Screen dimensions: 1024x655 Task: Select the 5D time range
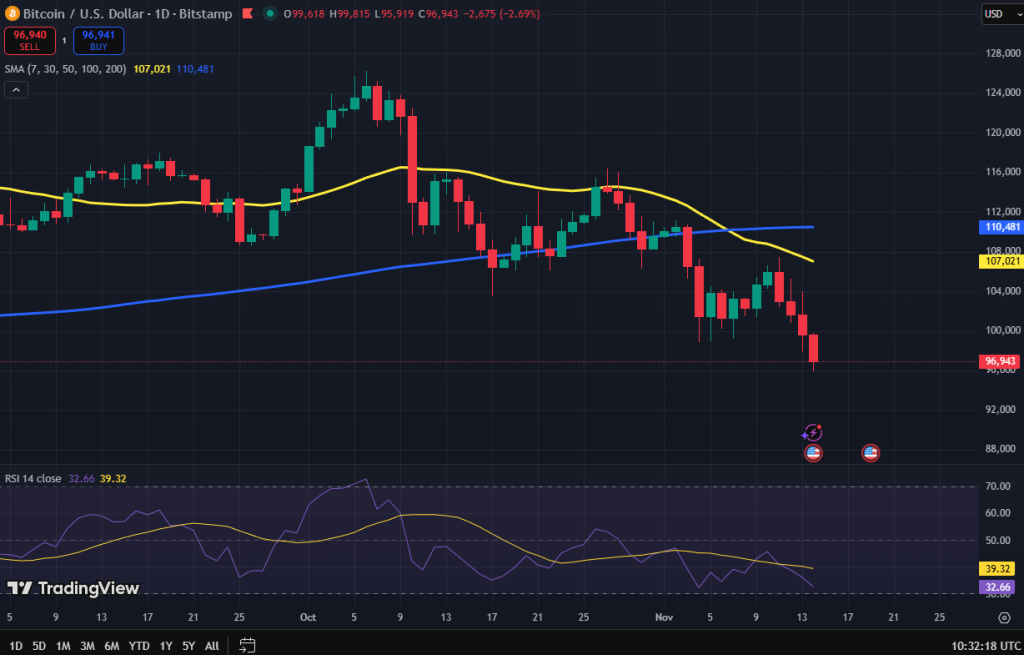[x=39, y=646]
